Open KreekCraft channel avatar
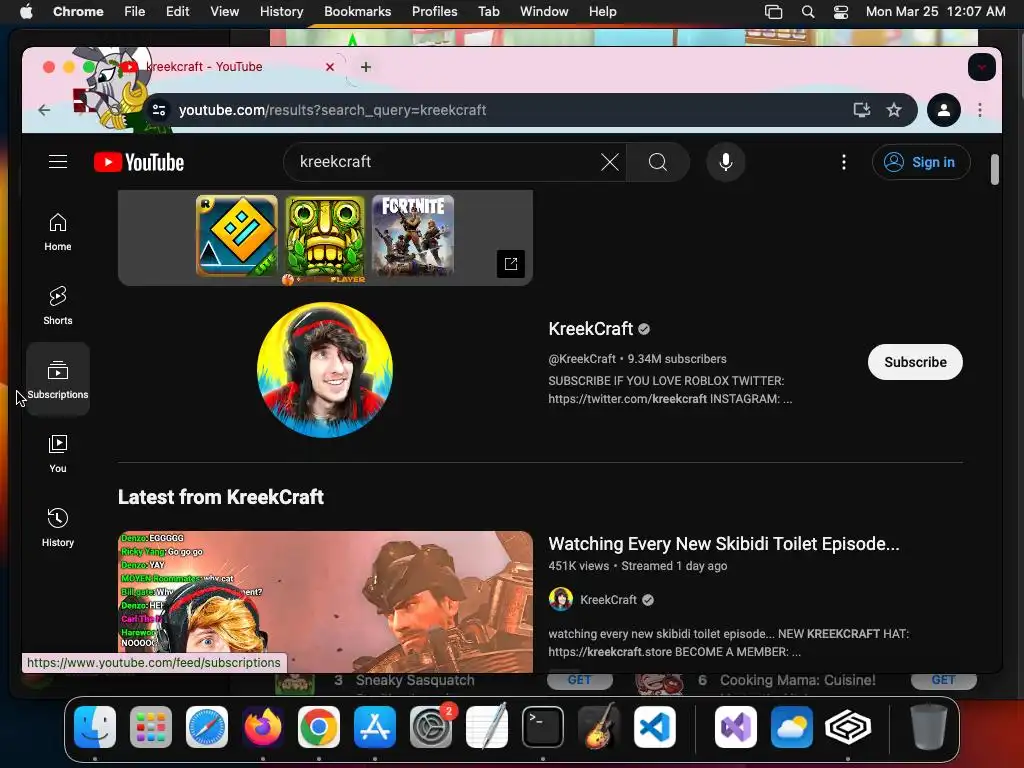This screenshot has height=768, width=1024. click(x=325, y=370)
